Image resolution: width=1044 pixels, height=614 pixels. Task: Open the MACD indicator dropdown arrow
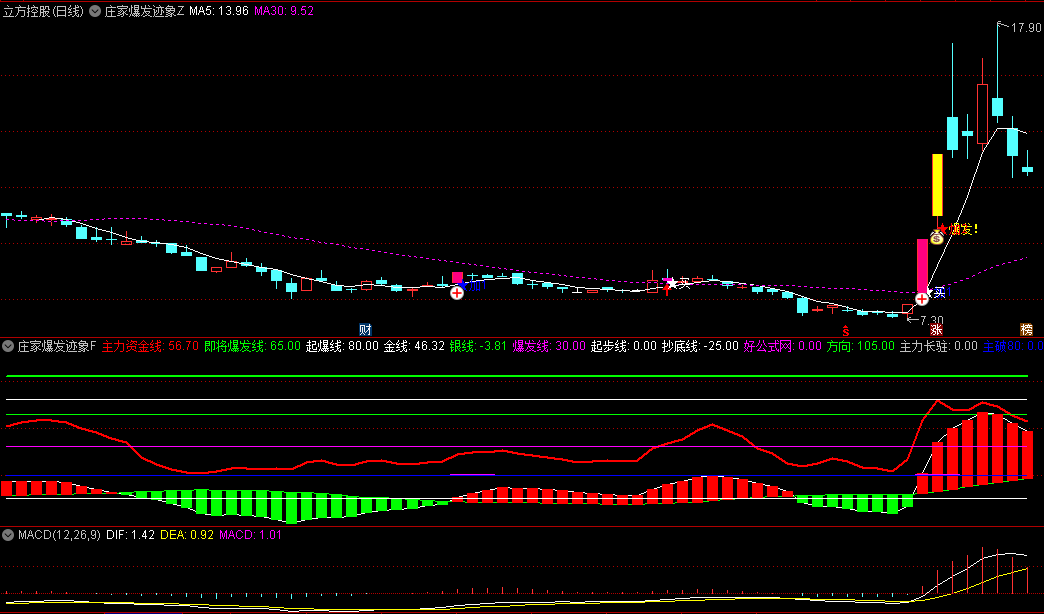click(8, 535)
